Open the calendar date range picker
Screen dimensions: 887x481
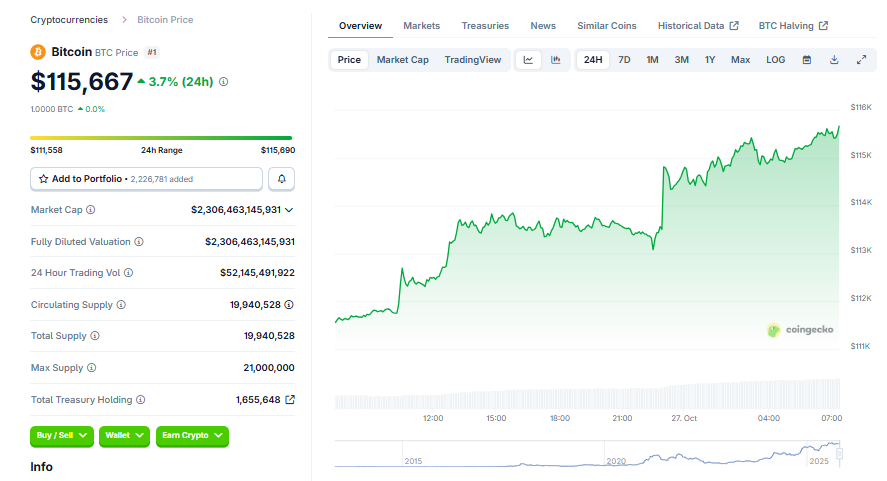(807, 60)
